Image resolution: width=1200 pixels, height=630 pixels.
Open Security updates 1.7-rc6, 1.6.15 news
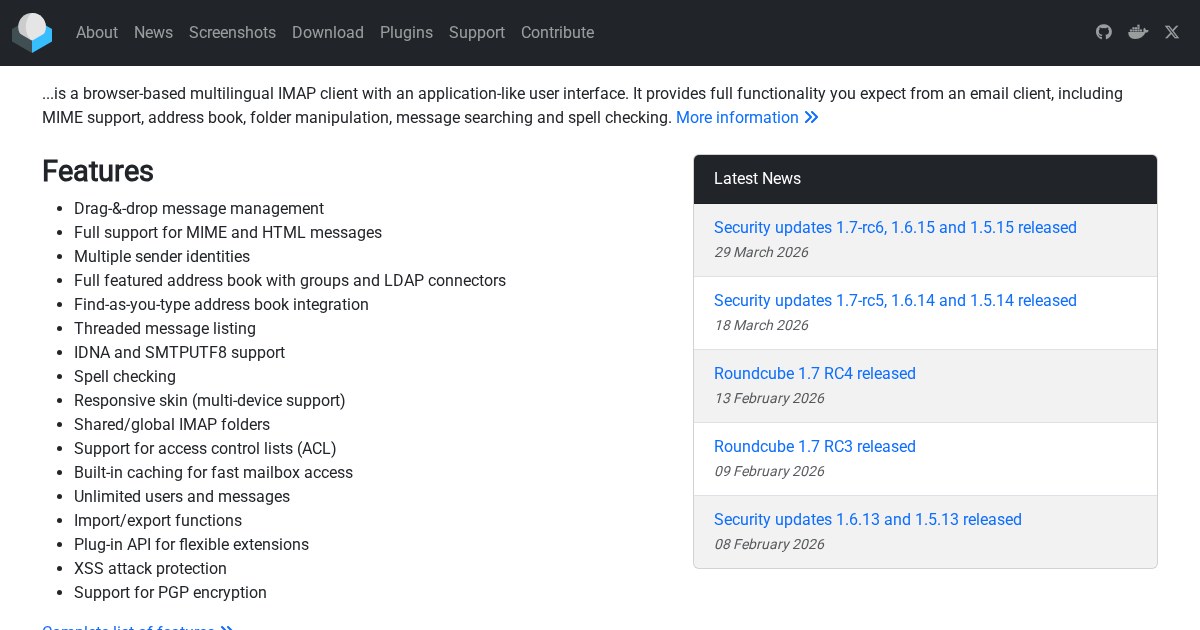895,228
